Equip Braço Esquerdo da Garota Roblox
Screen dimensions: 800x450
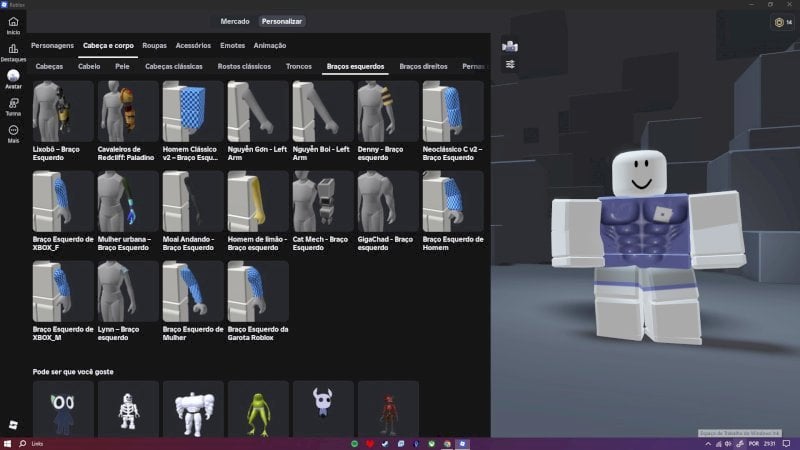point(258,291)
